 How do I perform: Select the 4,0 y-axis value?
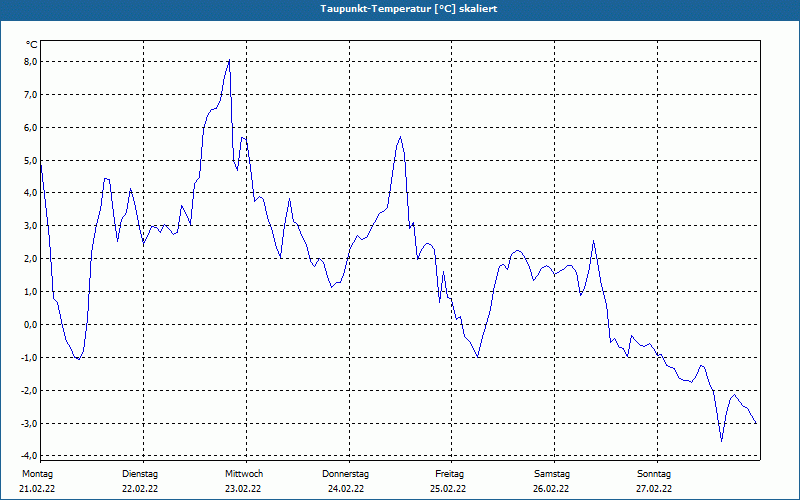click(31, 193)
